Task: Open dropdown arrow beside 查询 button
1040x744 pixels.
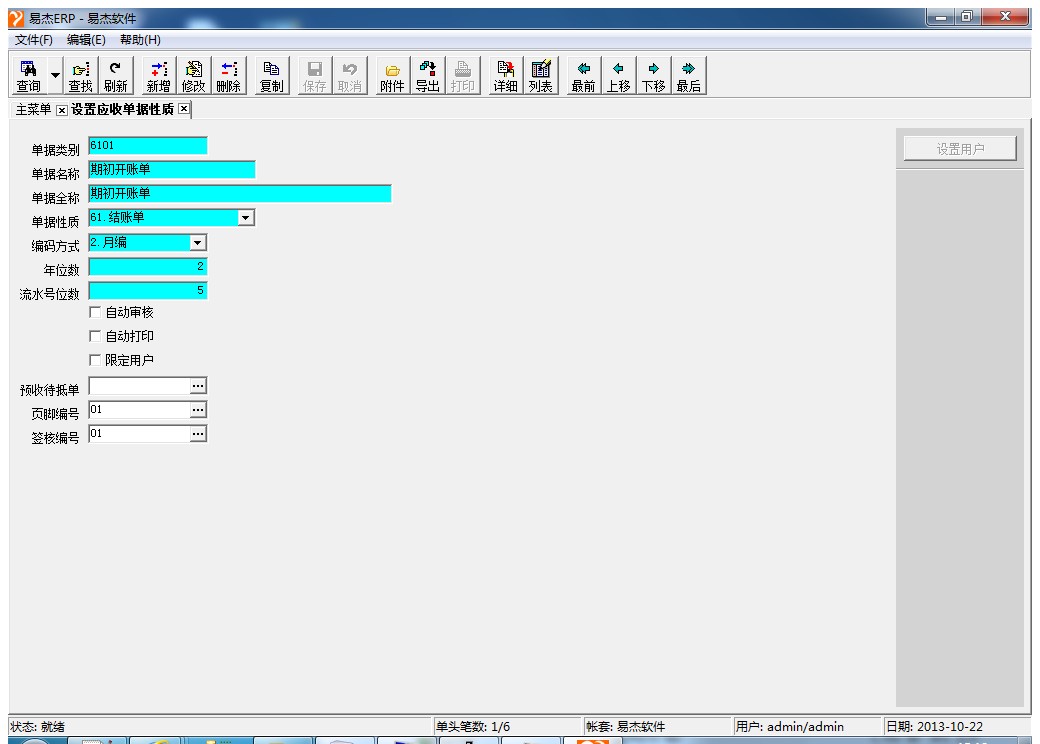Action: click(x=55, y=77)
